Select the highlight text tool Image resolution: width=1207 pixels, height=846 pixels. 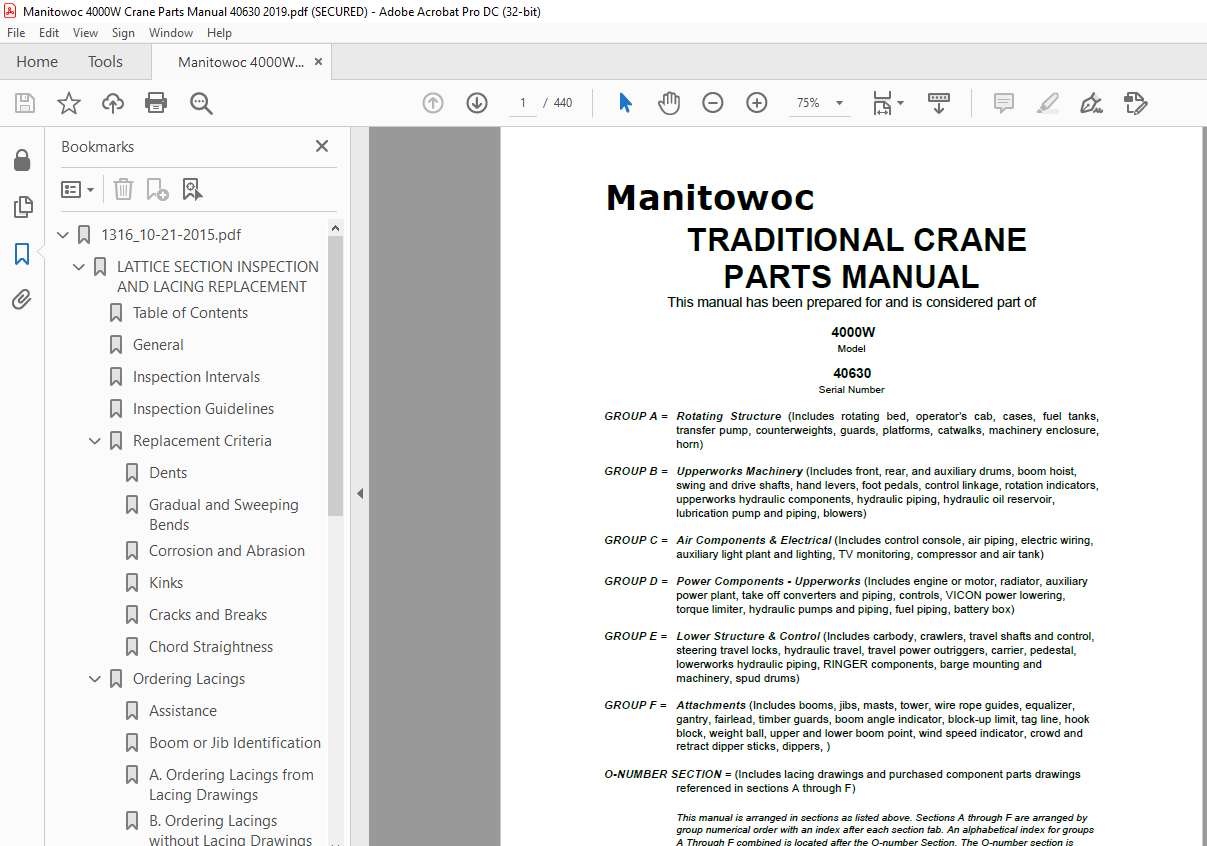(x=1048, y=103)
